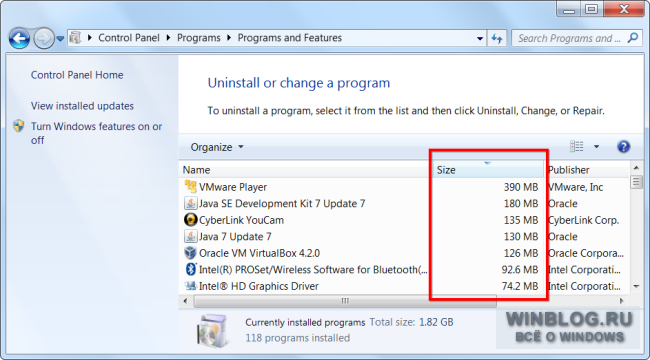Click the CyberLink Corp. publisher cell
Image resolution: width=650 pixels, height=360 pixels.
(x=583, y=220)
